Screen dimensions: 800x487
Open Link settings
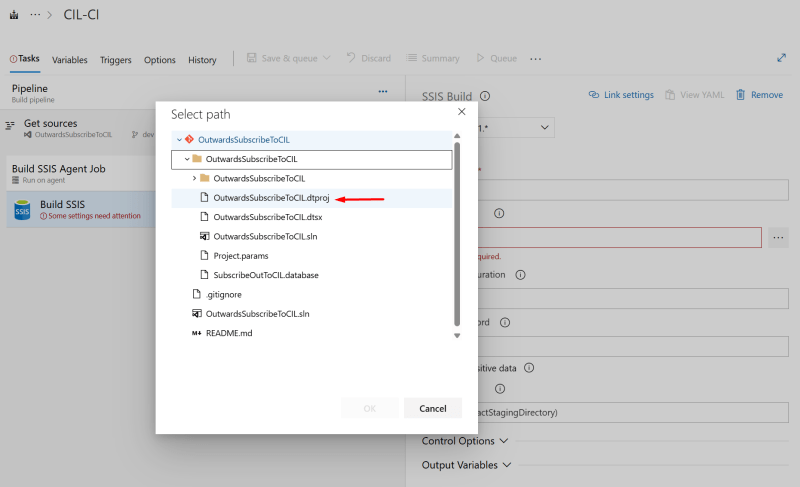[621, 95]
